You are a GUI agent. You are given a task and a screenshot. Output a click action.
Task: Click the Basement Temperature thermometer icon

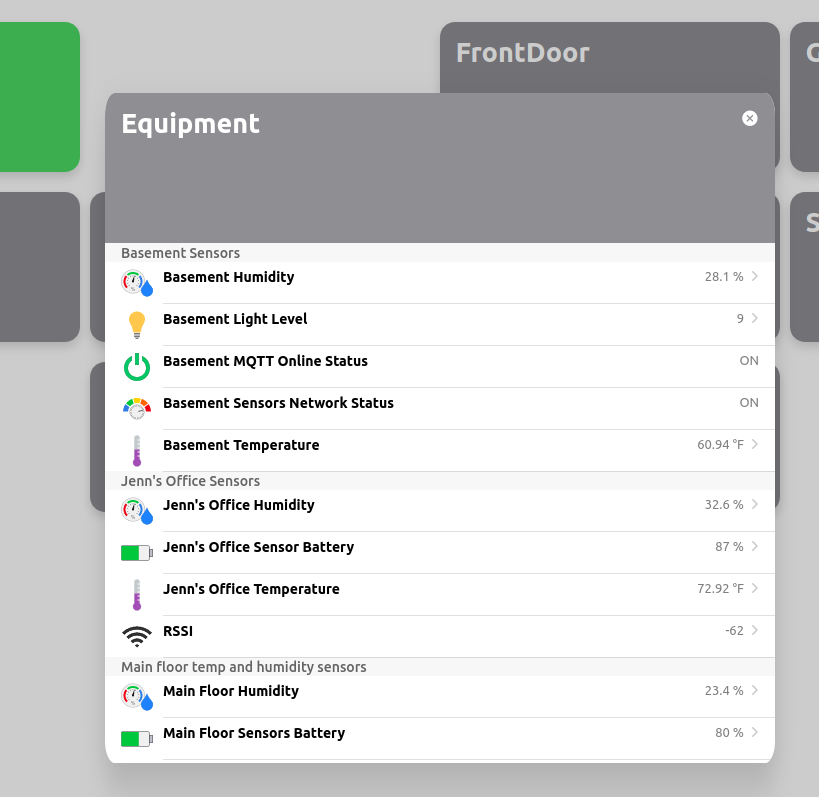click(137, 451)
